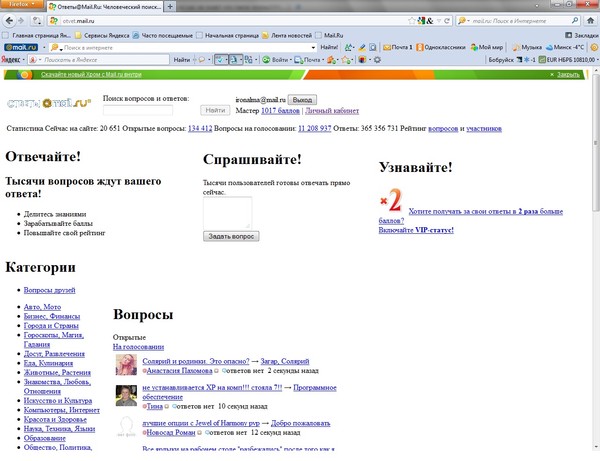Open the На голосовании questions link
The image size is (600, 461).
[x=138, y=347]
